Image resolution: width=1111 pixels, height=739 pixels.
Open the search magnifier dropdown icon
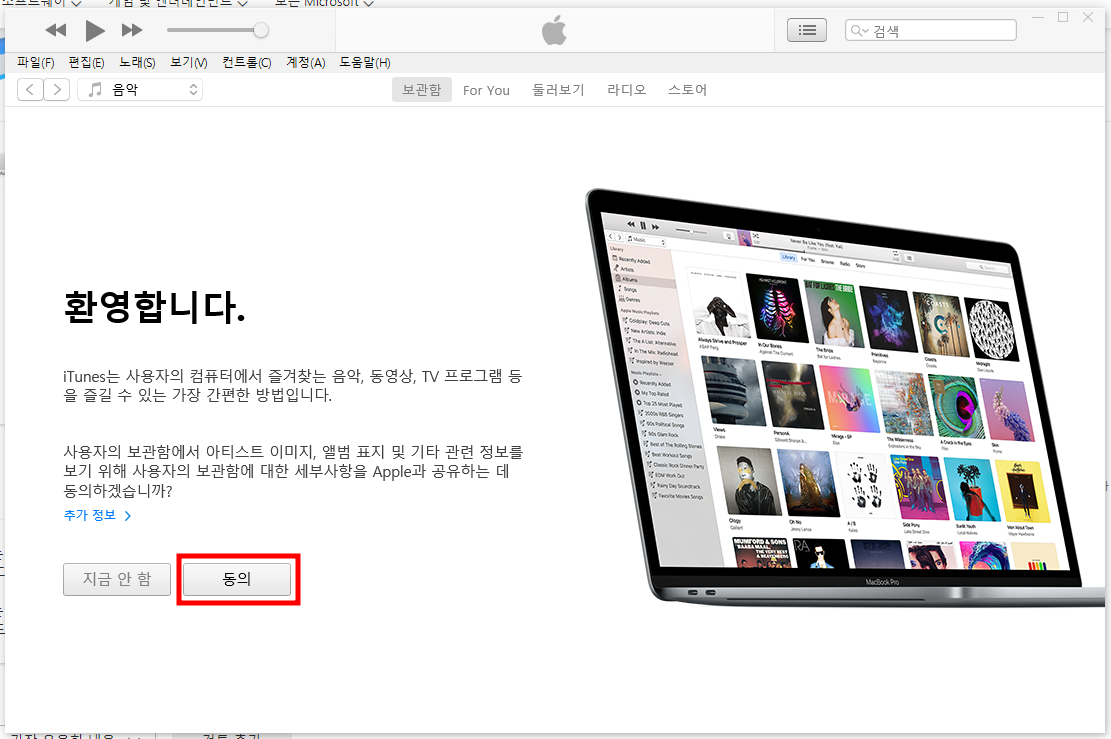859,30
